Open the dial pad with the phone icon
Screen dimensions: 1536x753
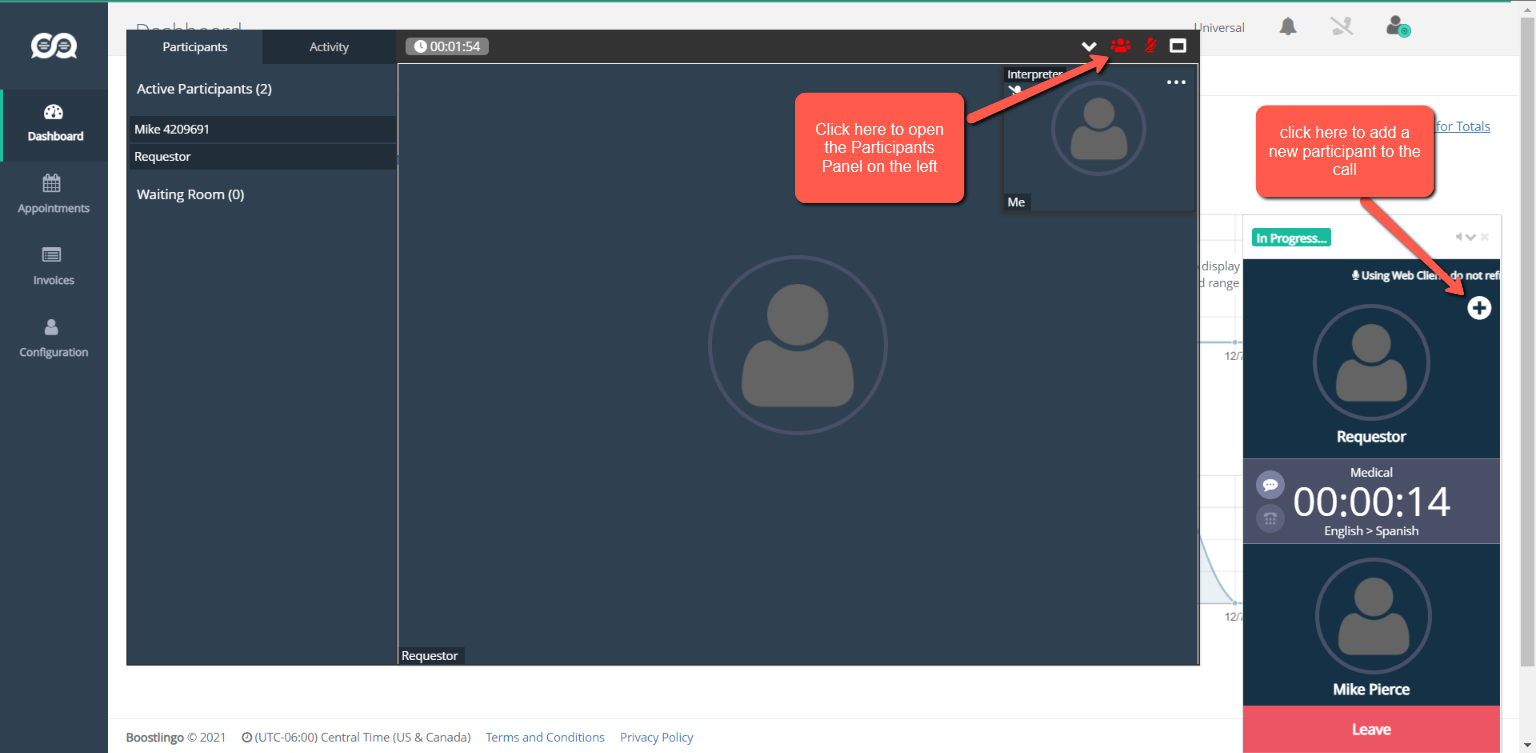tap(1270, 518)
